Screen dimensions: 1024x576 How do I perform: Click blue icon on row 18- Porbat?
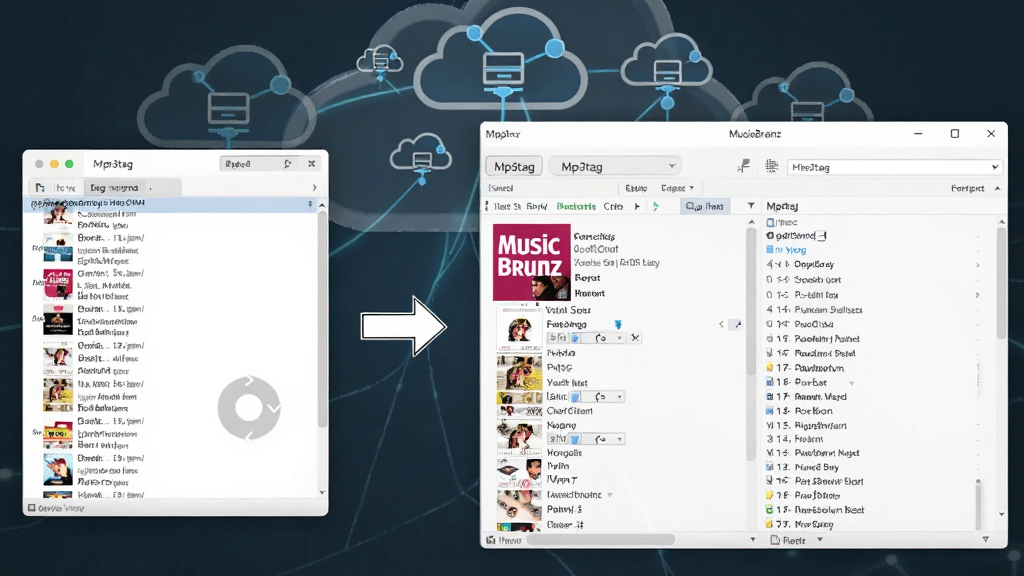click(769, 382)
